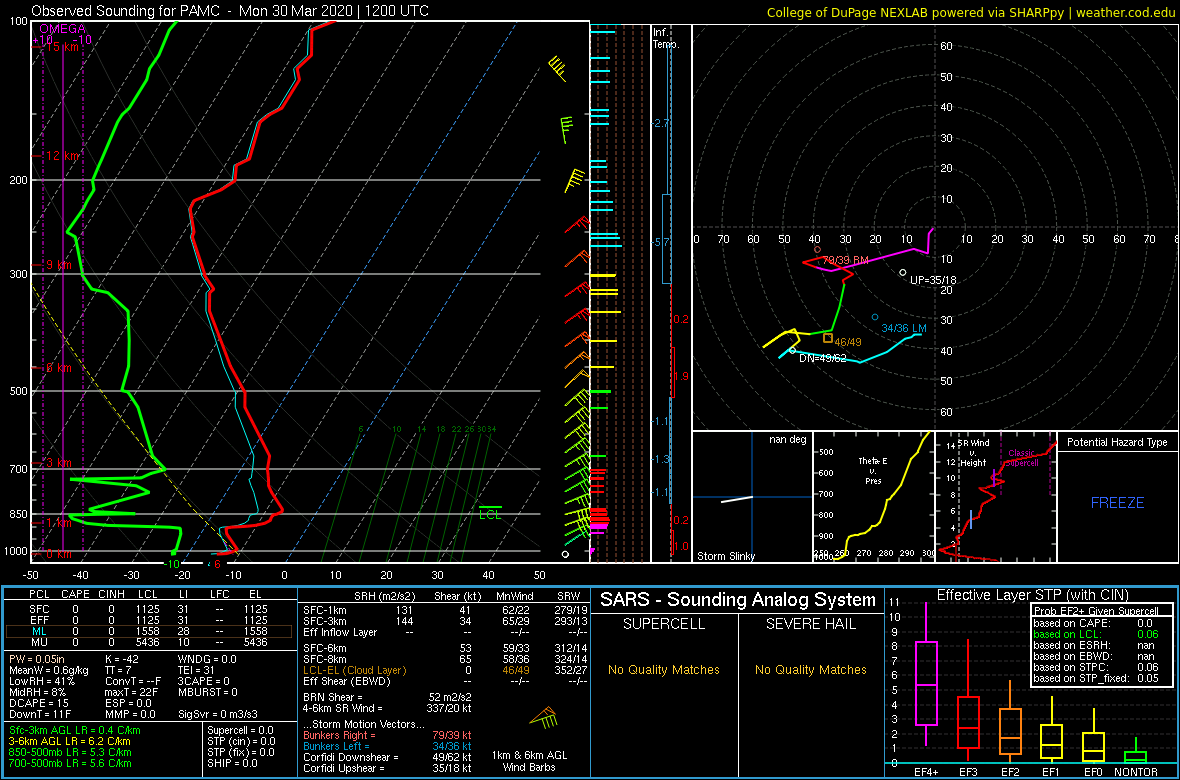This screenshot has width=1180, height=780.
Task: Select the MU parcel row
Action: point(151,644)
